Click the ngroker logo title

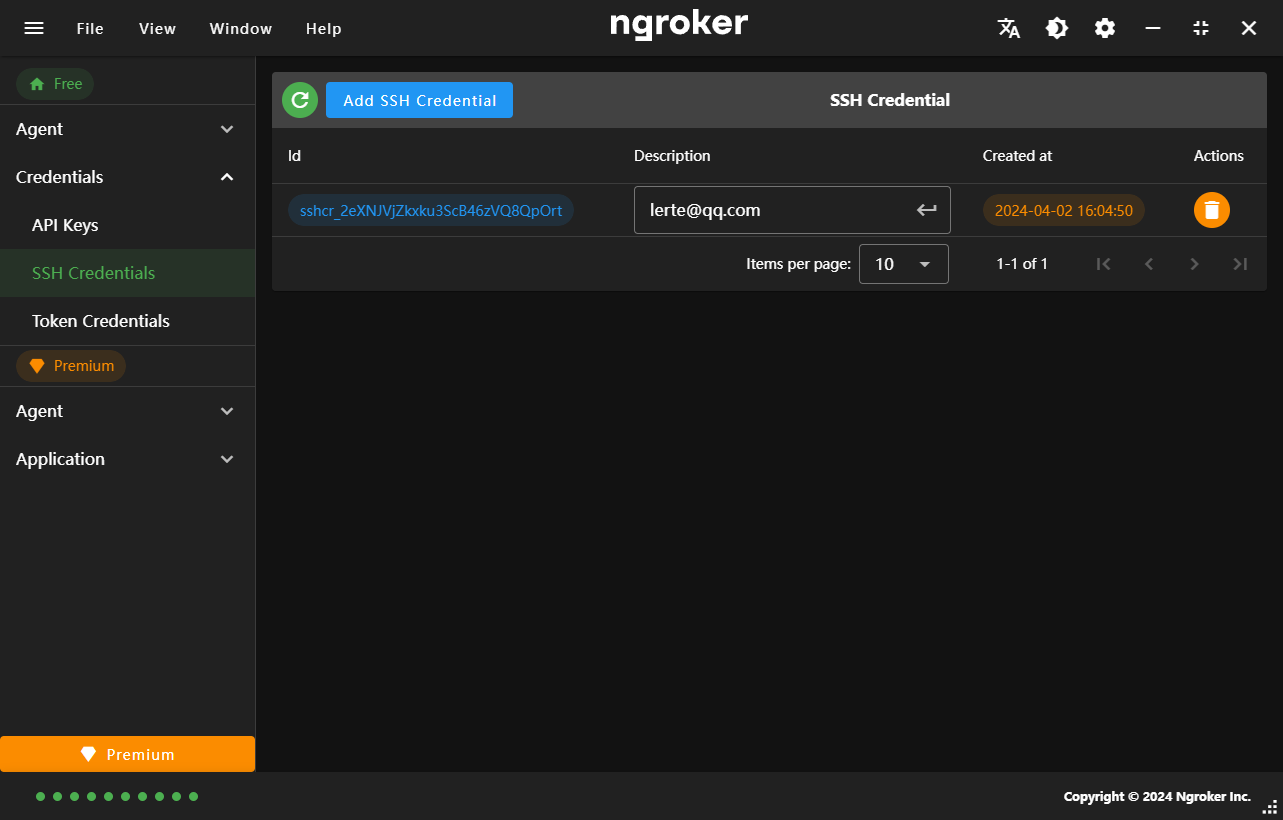pos(679,25)
